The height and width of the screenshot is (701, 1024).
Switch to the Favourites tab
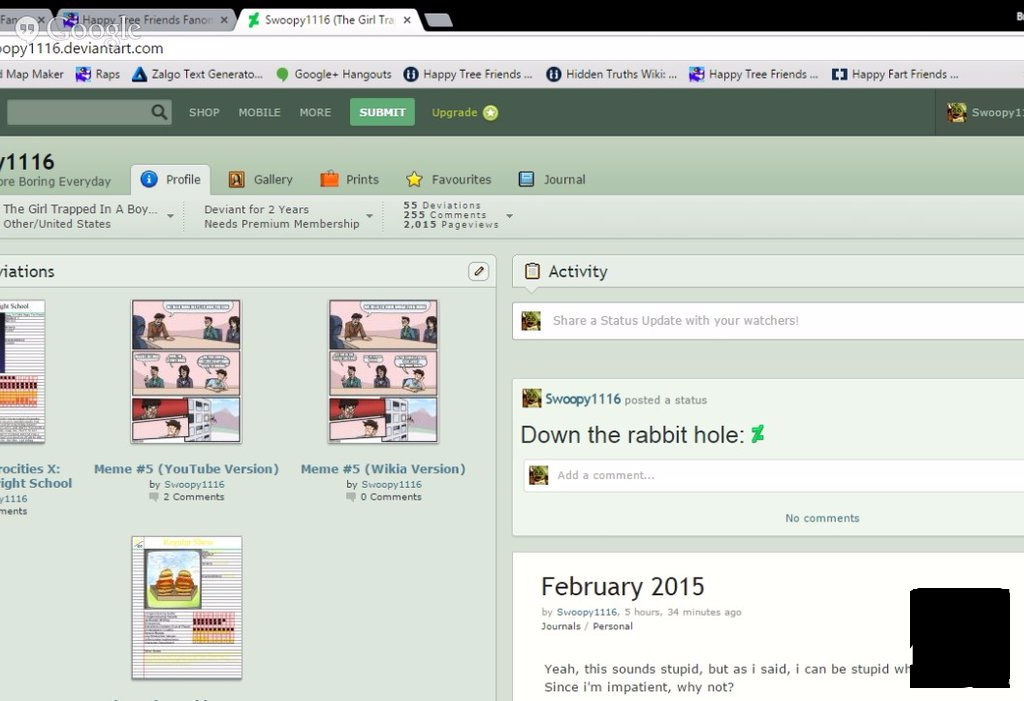(x=449, y=180)
